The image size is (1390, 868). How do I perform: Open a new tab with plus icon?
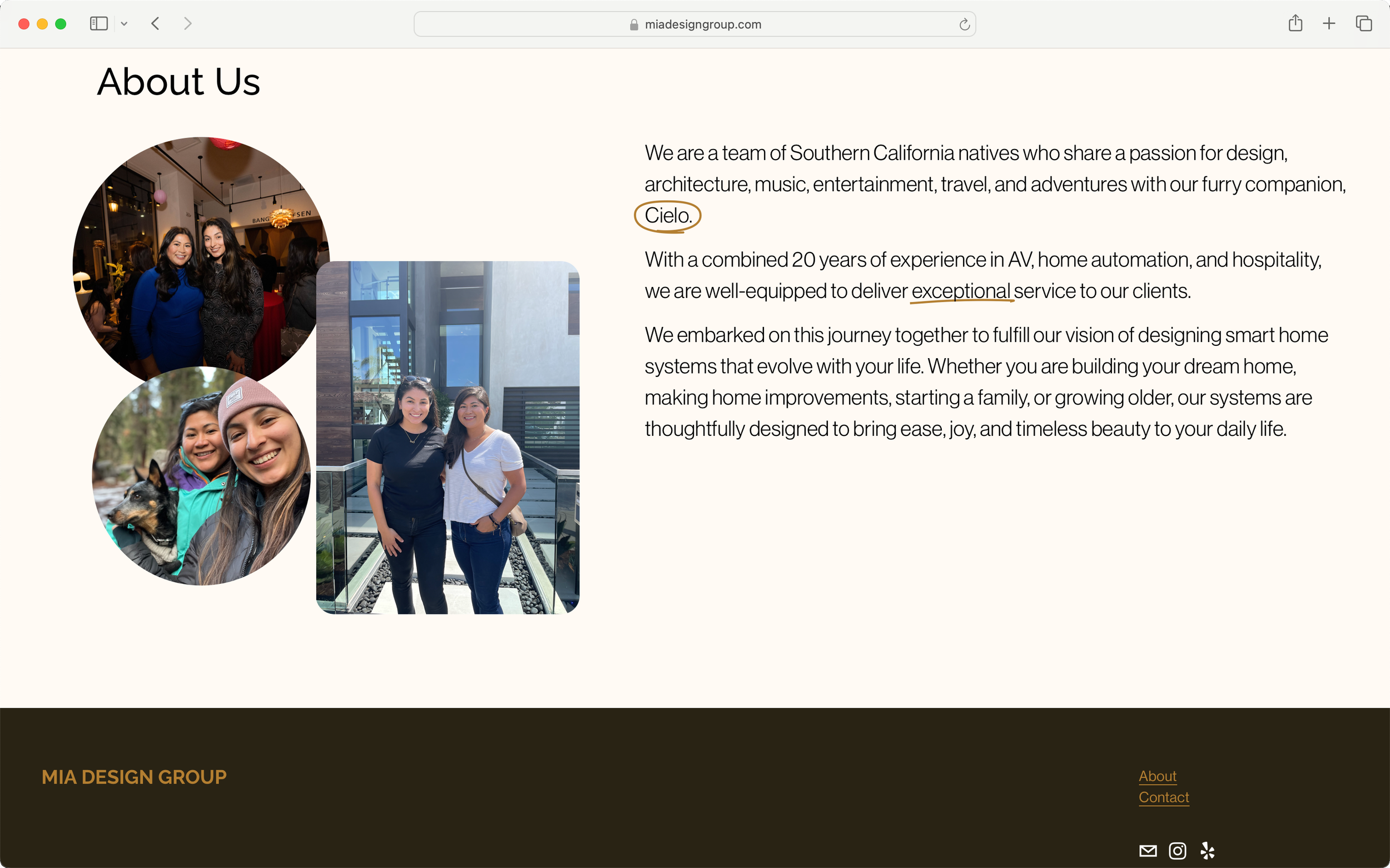coord(1329,23)
